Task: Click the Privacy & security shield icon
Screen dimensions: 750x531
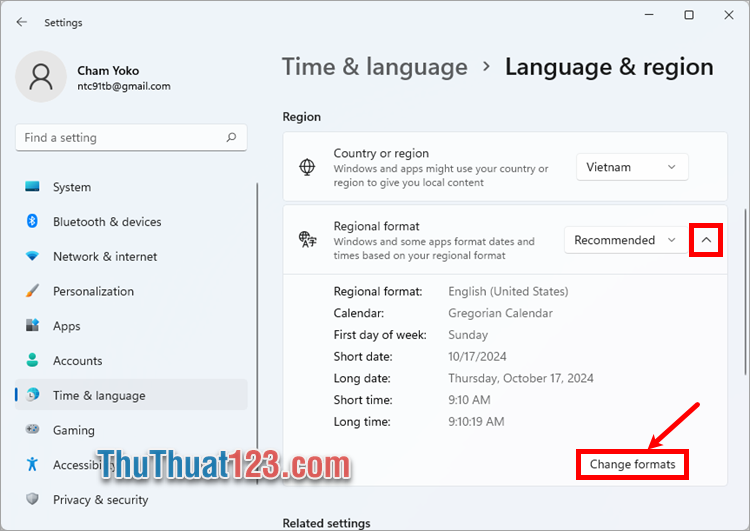Action: [33, 499]
